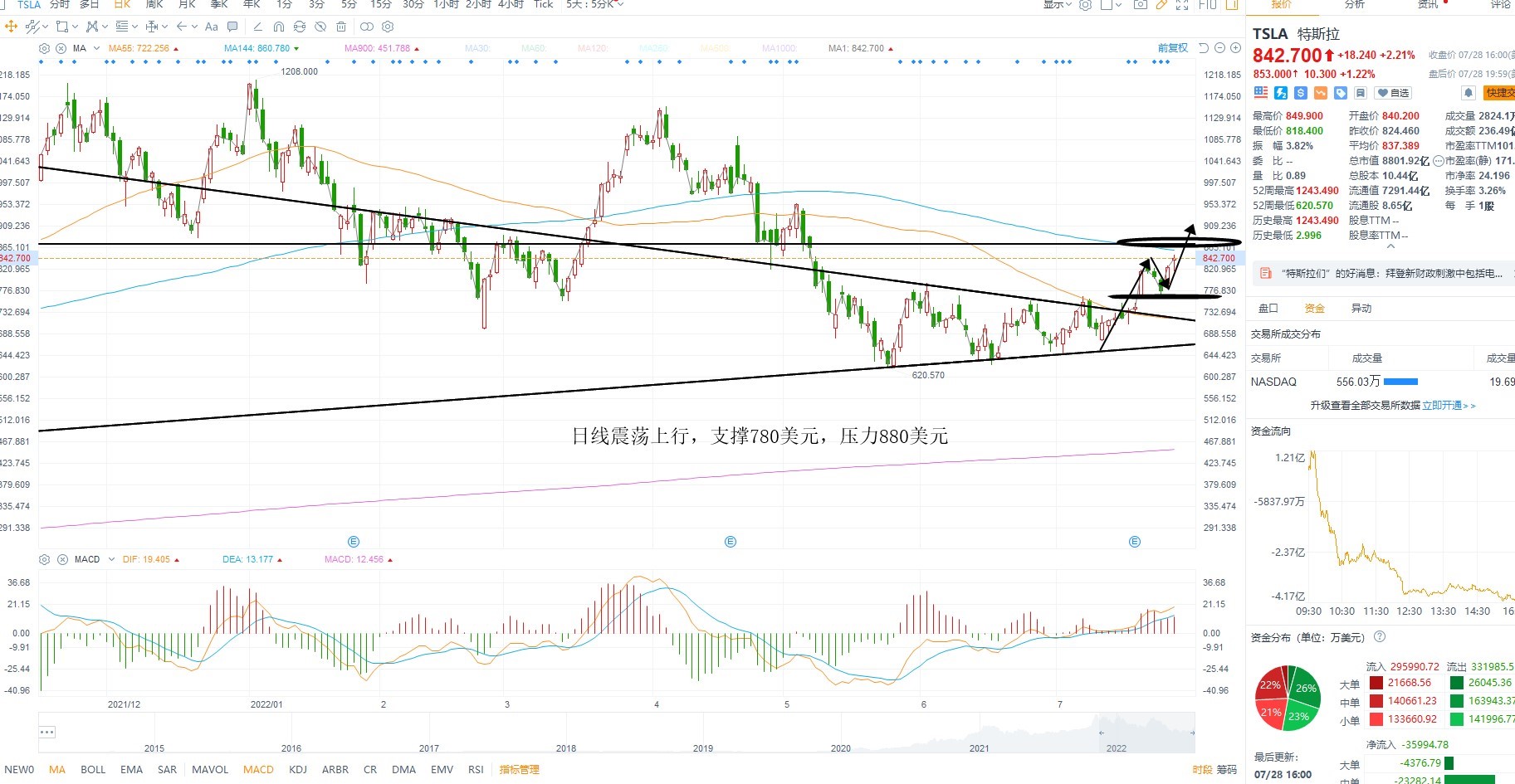Open the 分析 analysis tab
1515x784 pixels.
coord(1354,4)
